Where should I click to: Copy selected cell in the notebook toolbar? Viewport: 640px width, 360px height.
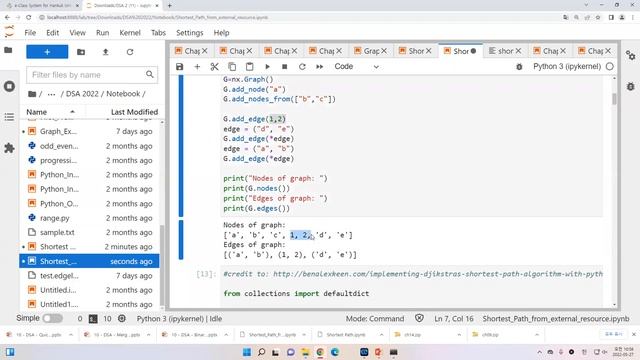[x=232, y=67]
